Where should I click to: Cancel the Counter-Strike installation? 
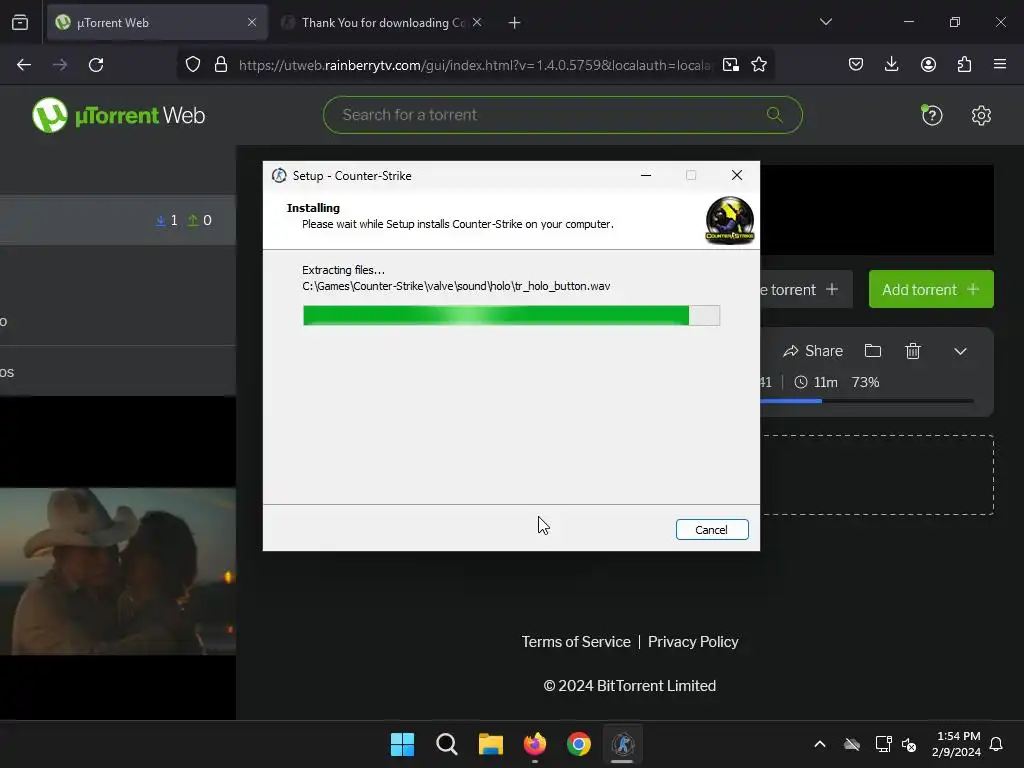[x=712, y=530]
